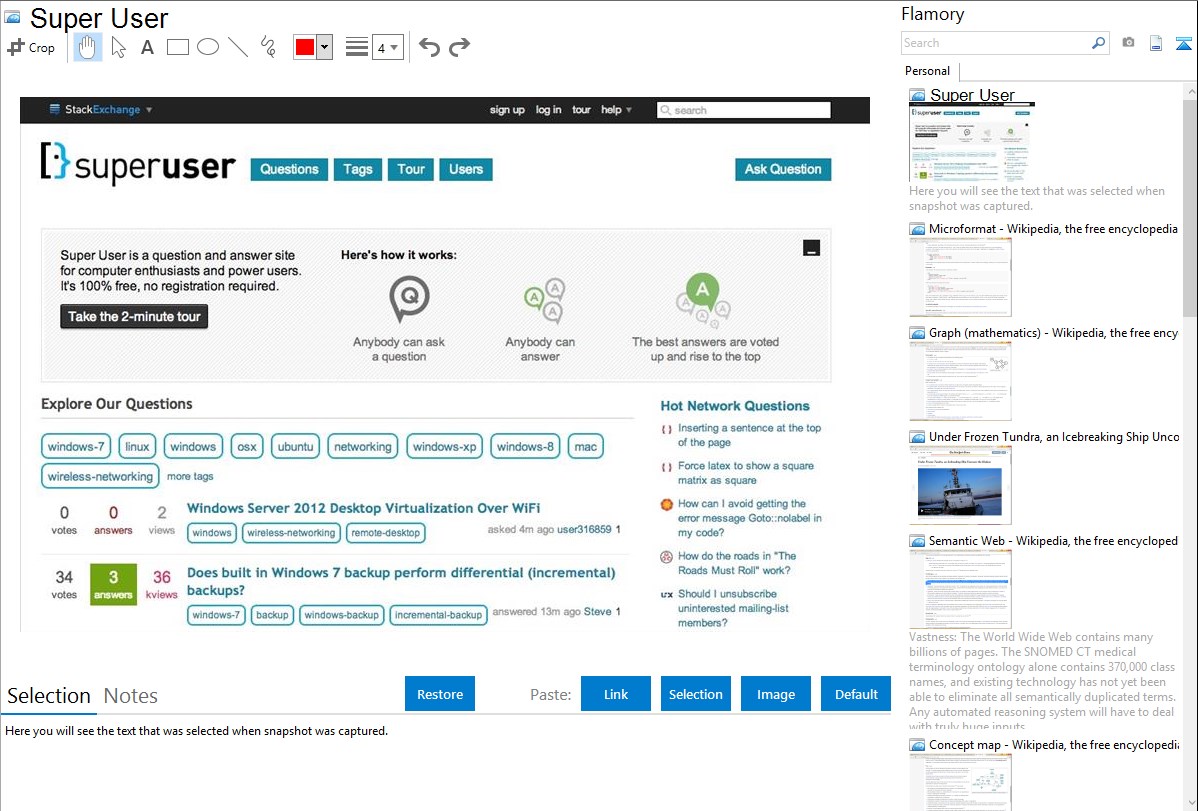The width and height of the screenshot is (1198, 811).
Task: Switch to the Personal tab
Action: coord(928,71)
